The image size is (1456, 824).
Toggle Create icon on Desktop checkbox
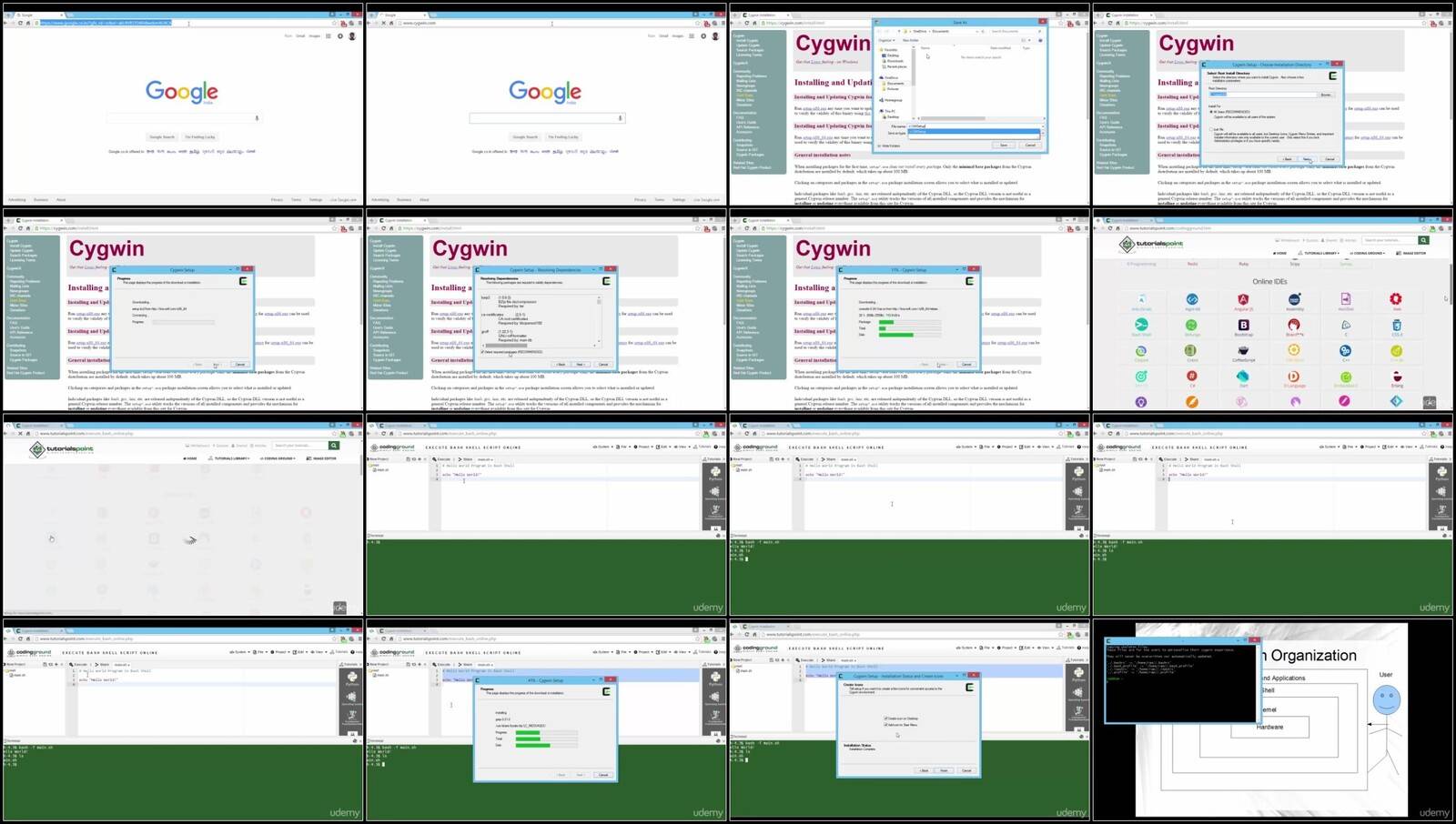[885, 718]
